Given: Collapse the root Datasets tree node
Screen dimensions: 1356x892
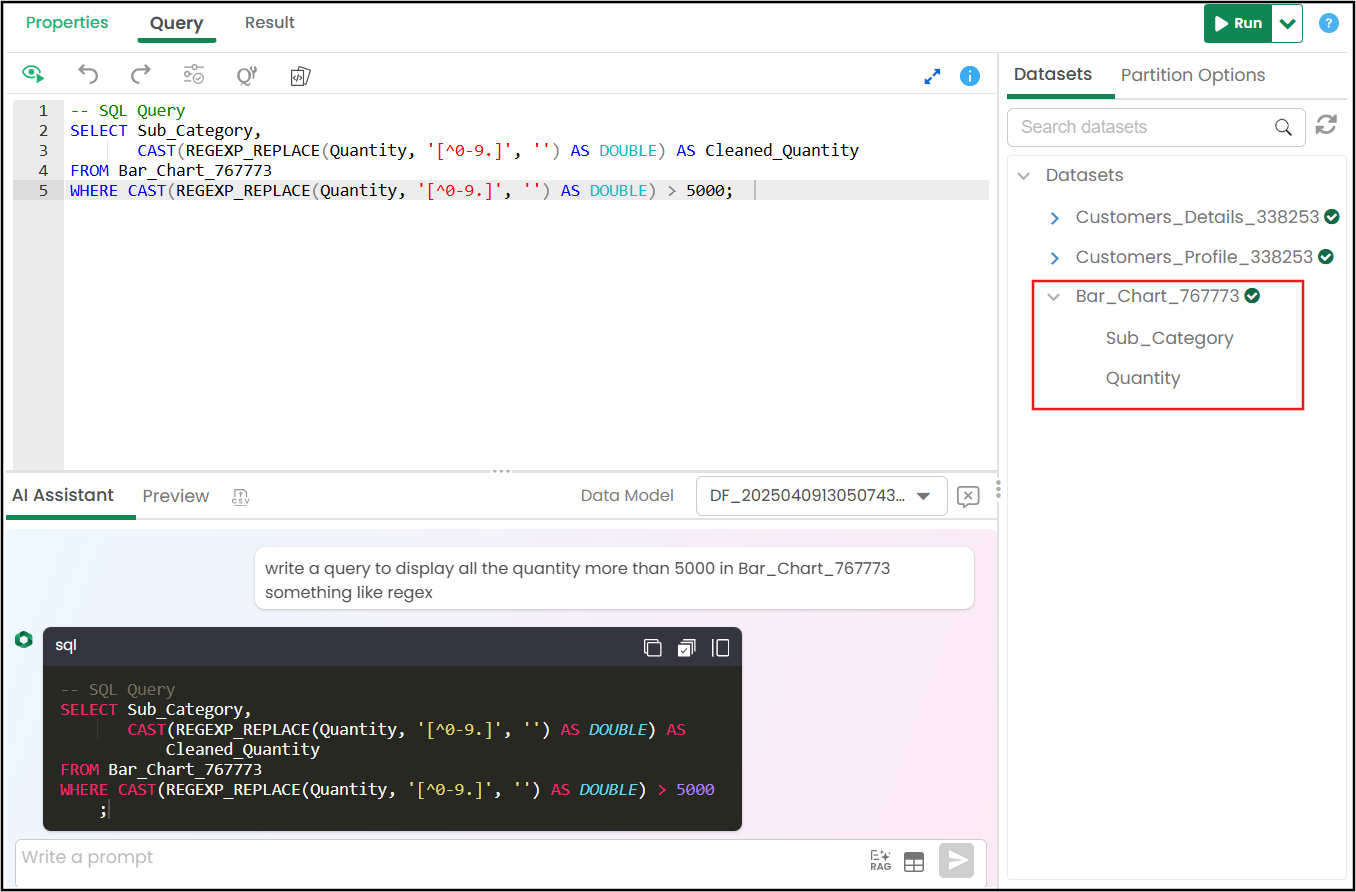Looking at the screenshot, I should pos(1024,175).
